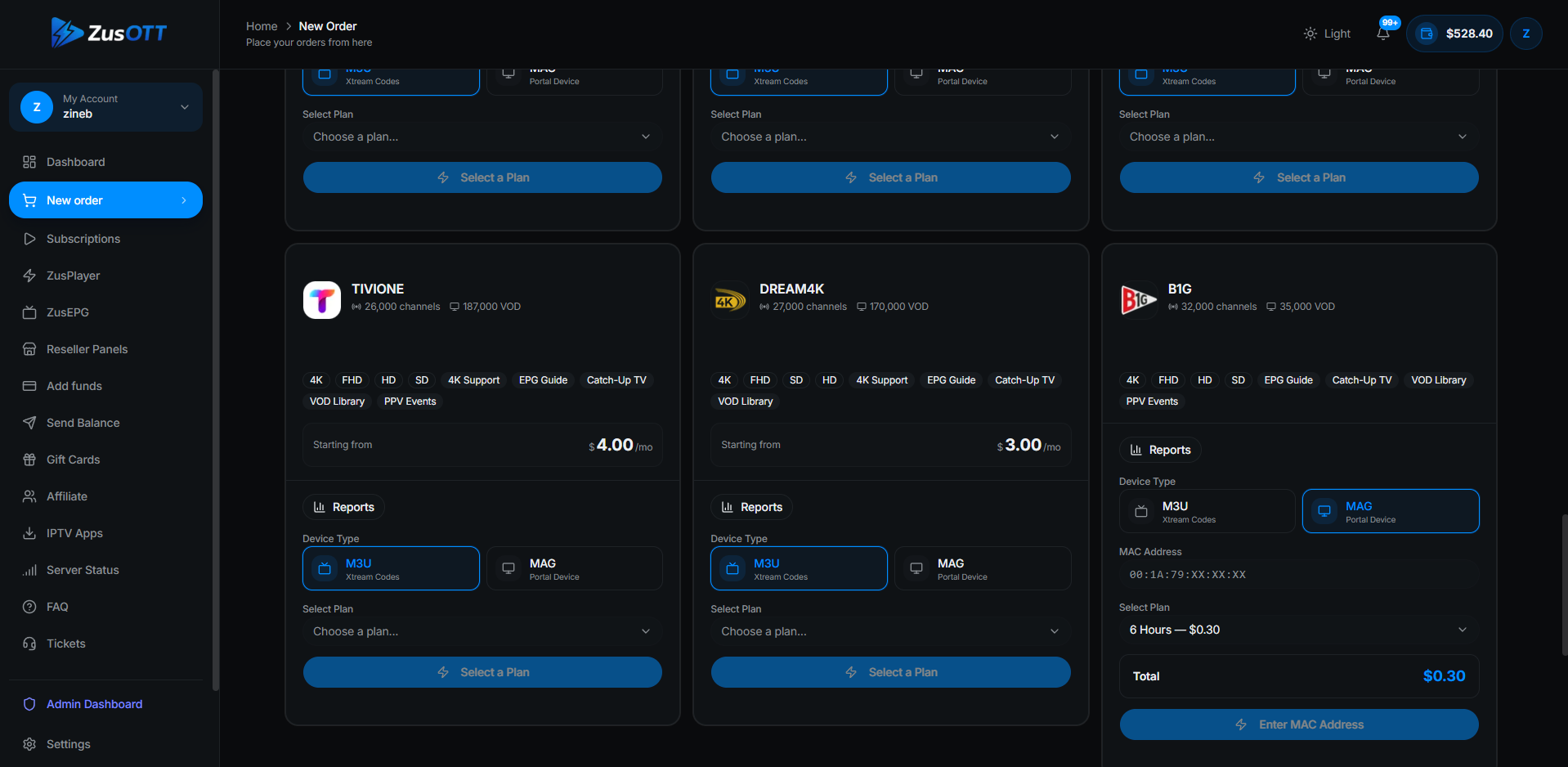Click MAC Address input field
1568x767 pixels.
(1299, 575)
